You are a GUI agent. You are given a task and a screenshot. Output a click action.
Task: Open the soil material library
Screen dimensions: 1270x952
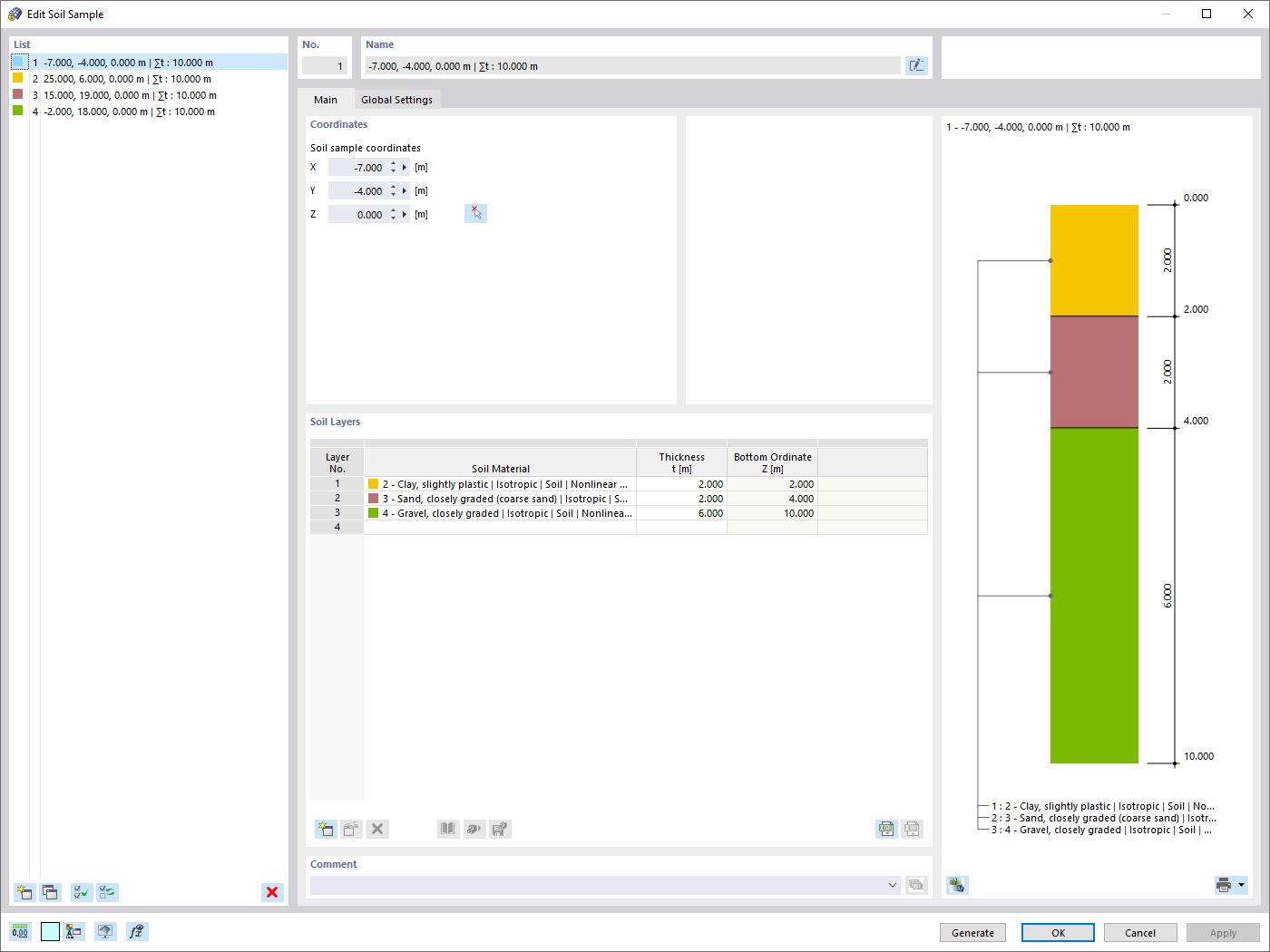coord(447,828)
